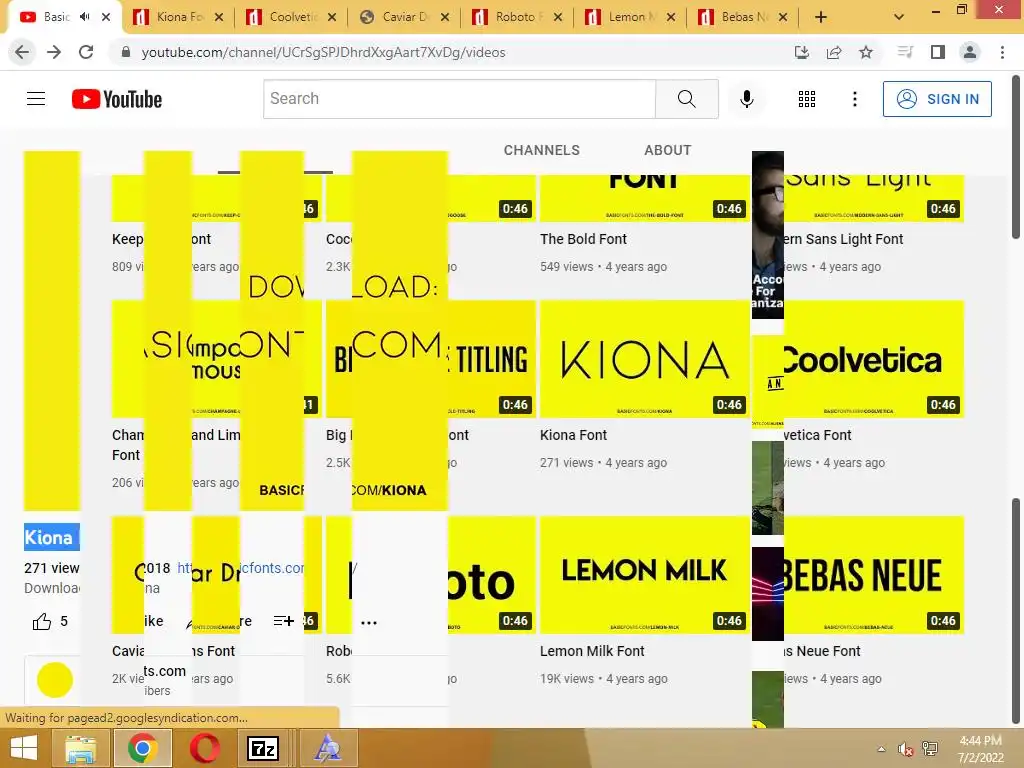Mute audio on the Basic tab
Viewport: 1024px width, 768px height.
[x=84, y=17]
